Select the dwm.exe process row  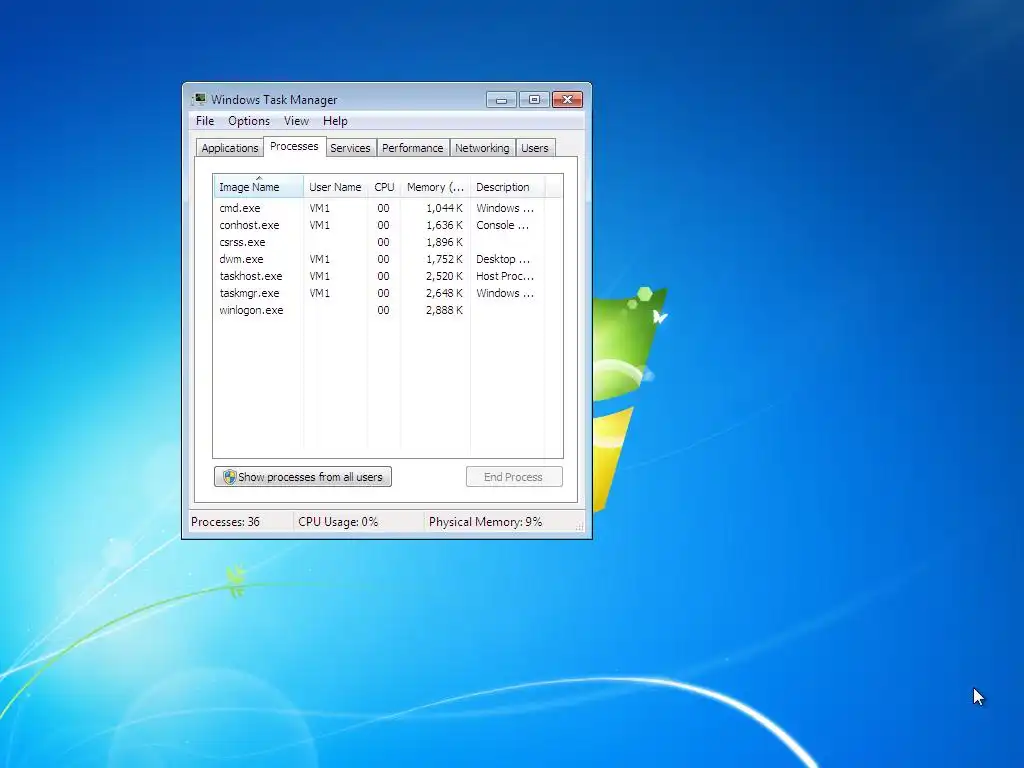[x=388, y=259]
